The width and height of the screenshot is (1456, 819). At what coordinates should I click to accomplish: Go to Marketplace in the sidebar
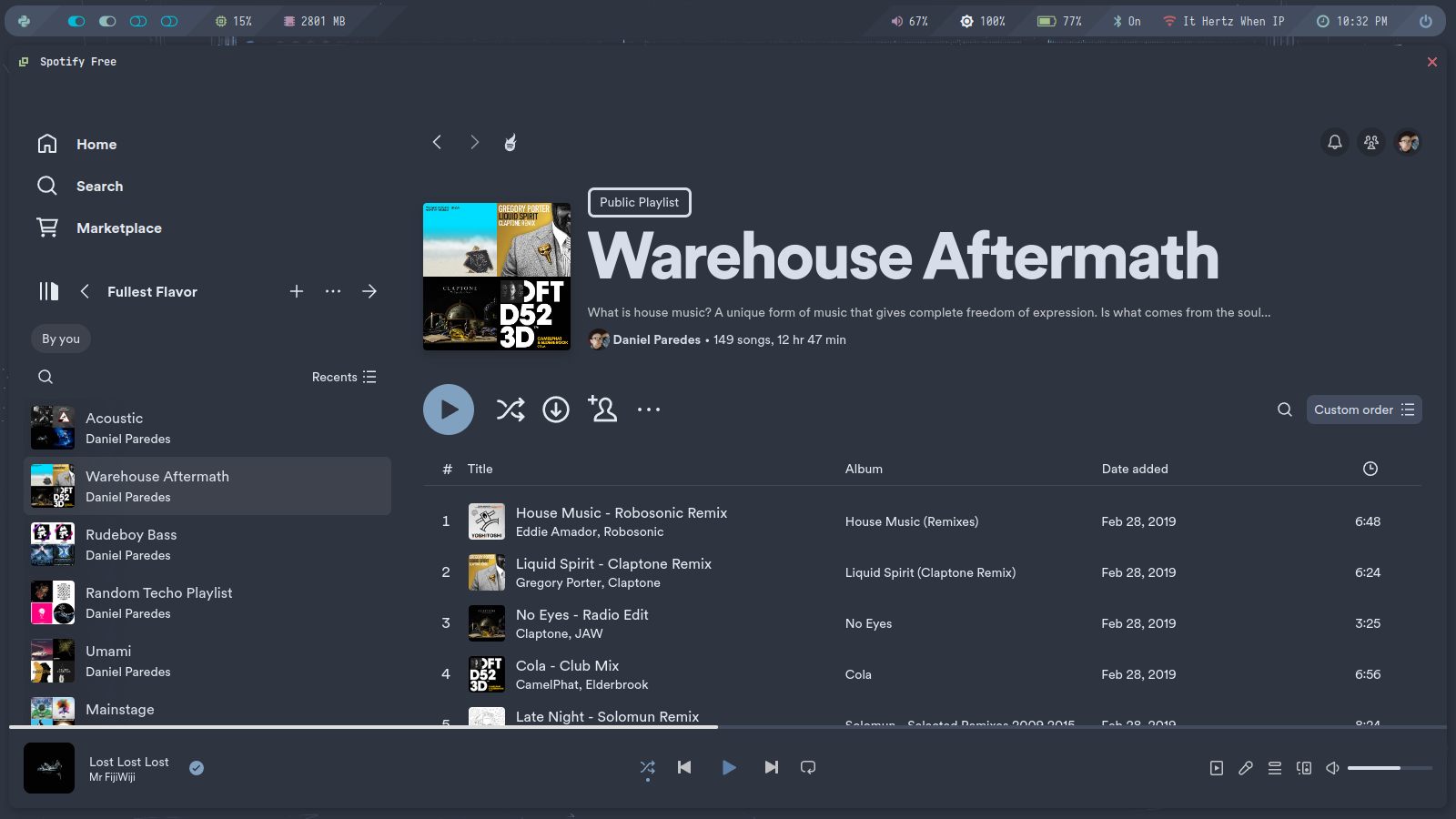tap(118, 227)
